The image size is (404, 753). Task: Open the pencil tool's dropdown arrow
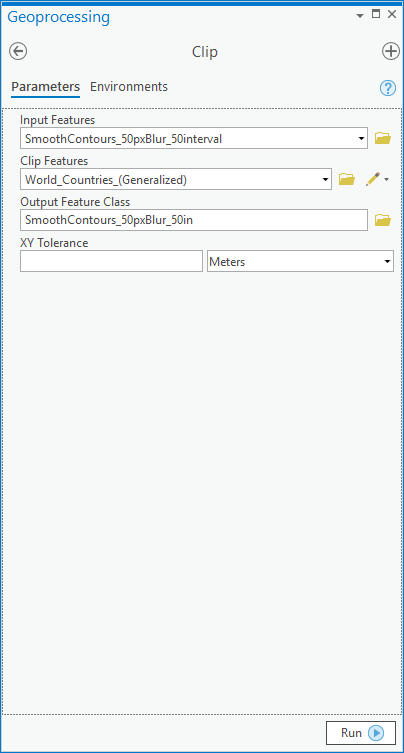387,180
